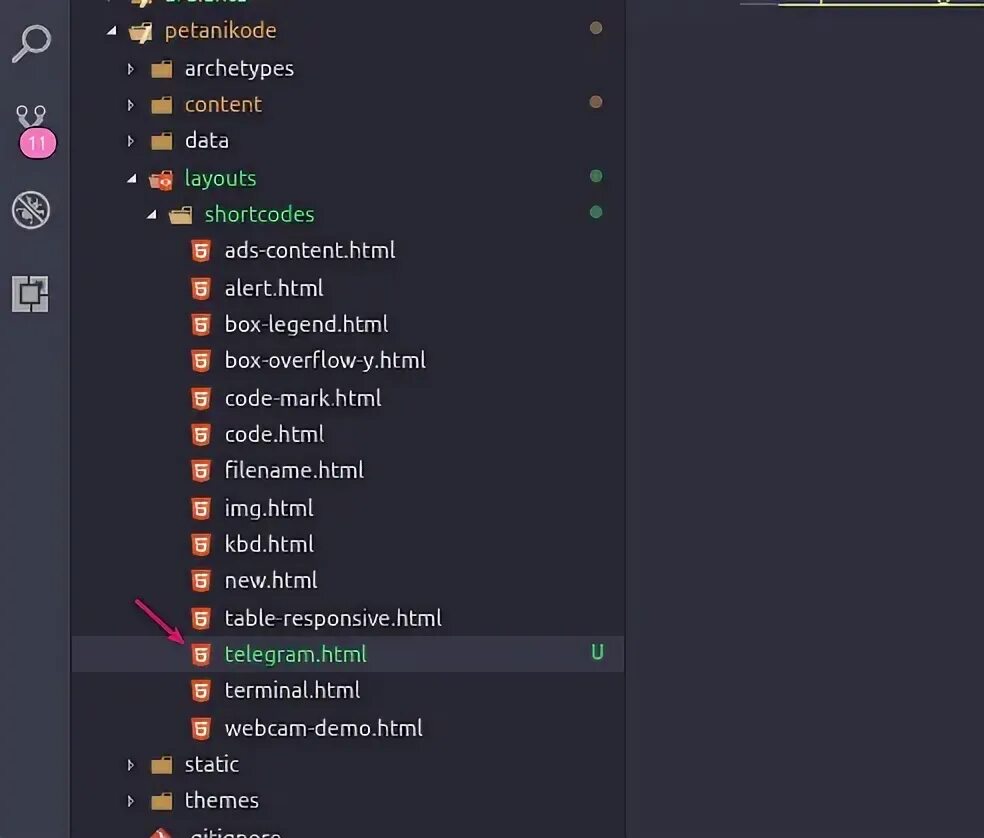Open Source Control with 11 changes
The width and height of the screenshot is (984, 838).
point(35,131)
